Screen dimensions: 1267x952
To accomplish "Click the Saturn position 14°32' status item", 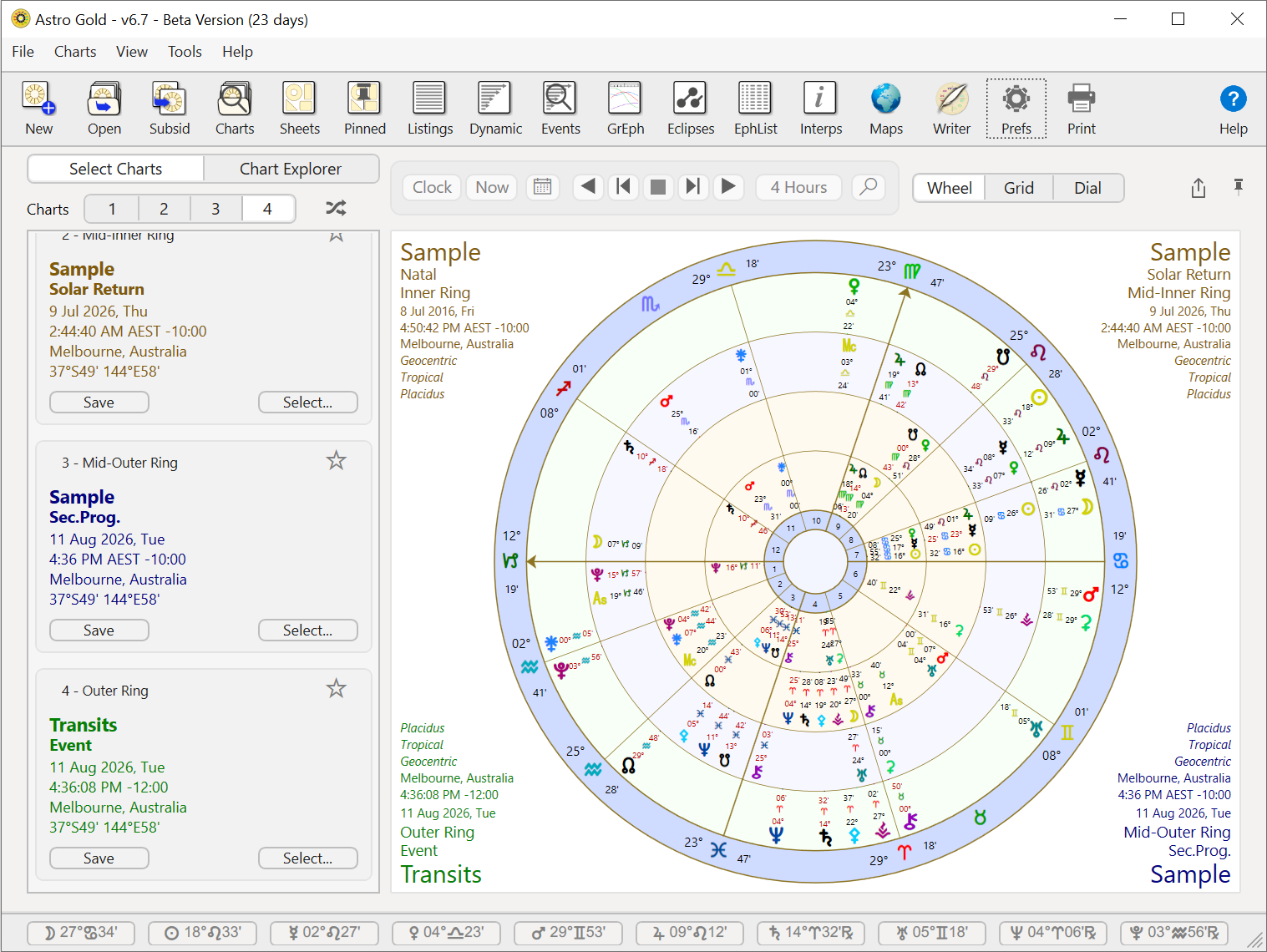I will pos(812,933).
